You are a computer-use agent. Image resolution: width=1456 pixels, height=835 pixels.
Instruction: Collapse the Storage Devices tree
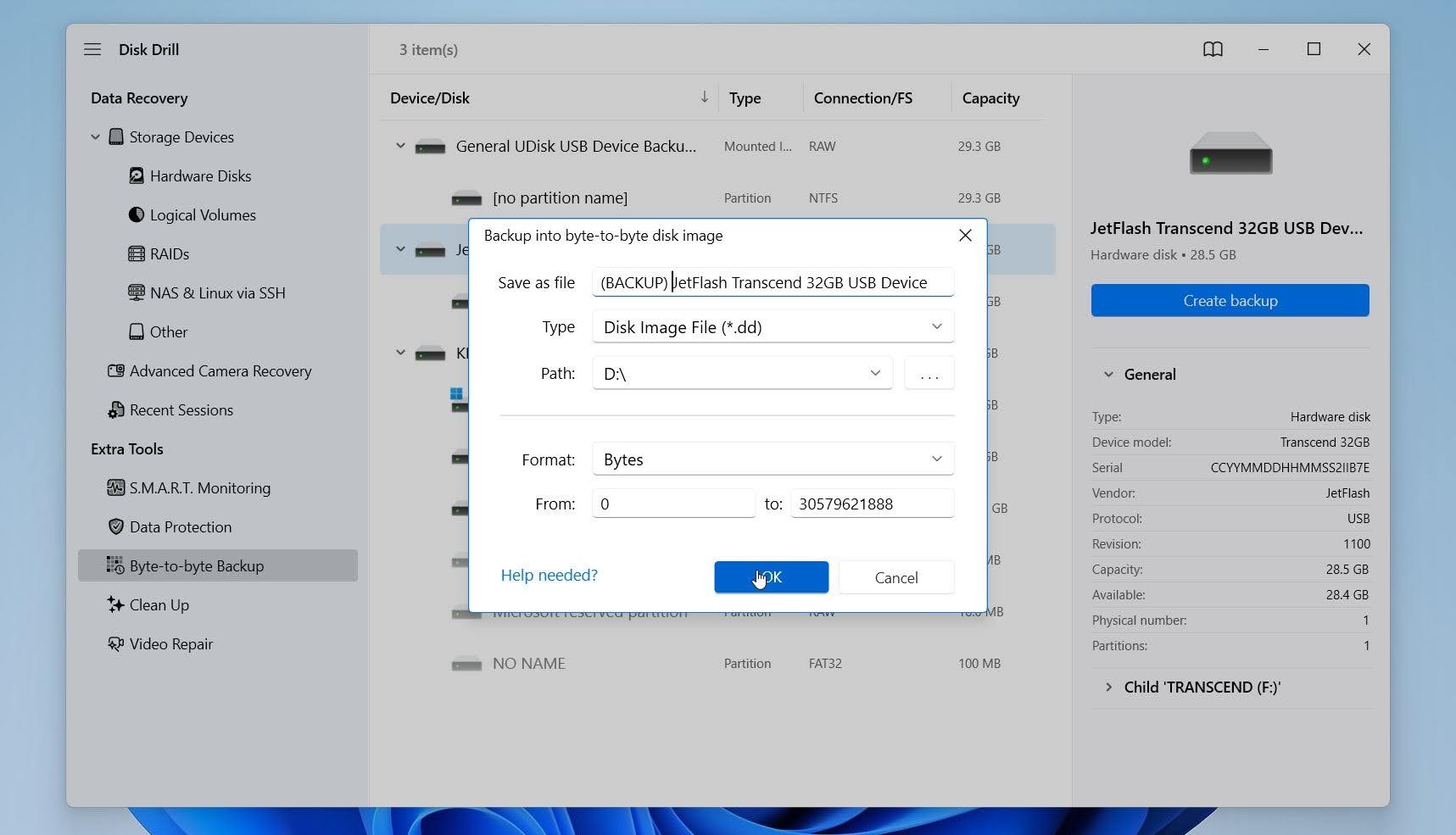[x=95, y=137]
